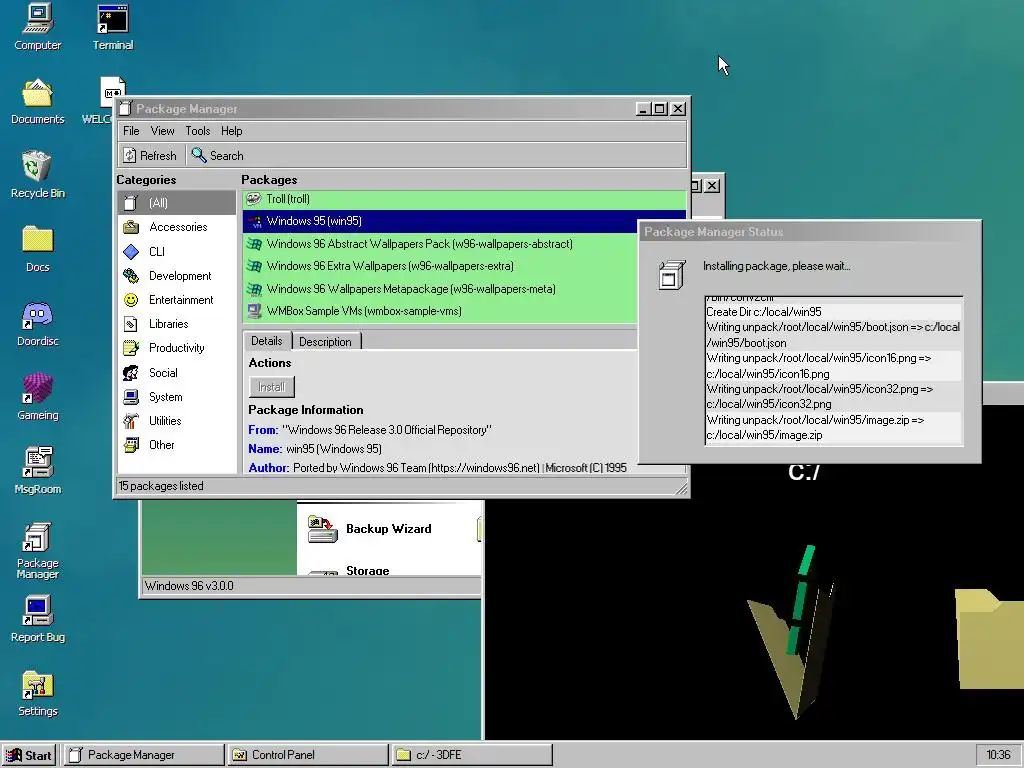Screen dimensions: 1024x768
Task: Select Windows 96 Extra Wallpapers package
Action: [x=440, y=266]
